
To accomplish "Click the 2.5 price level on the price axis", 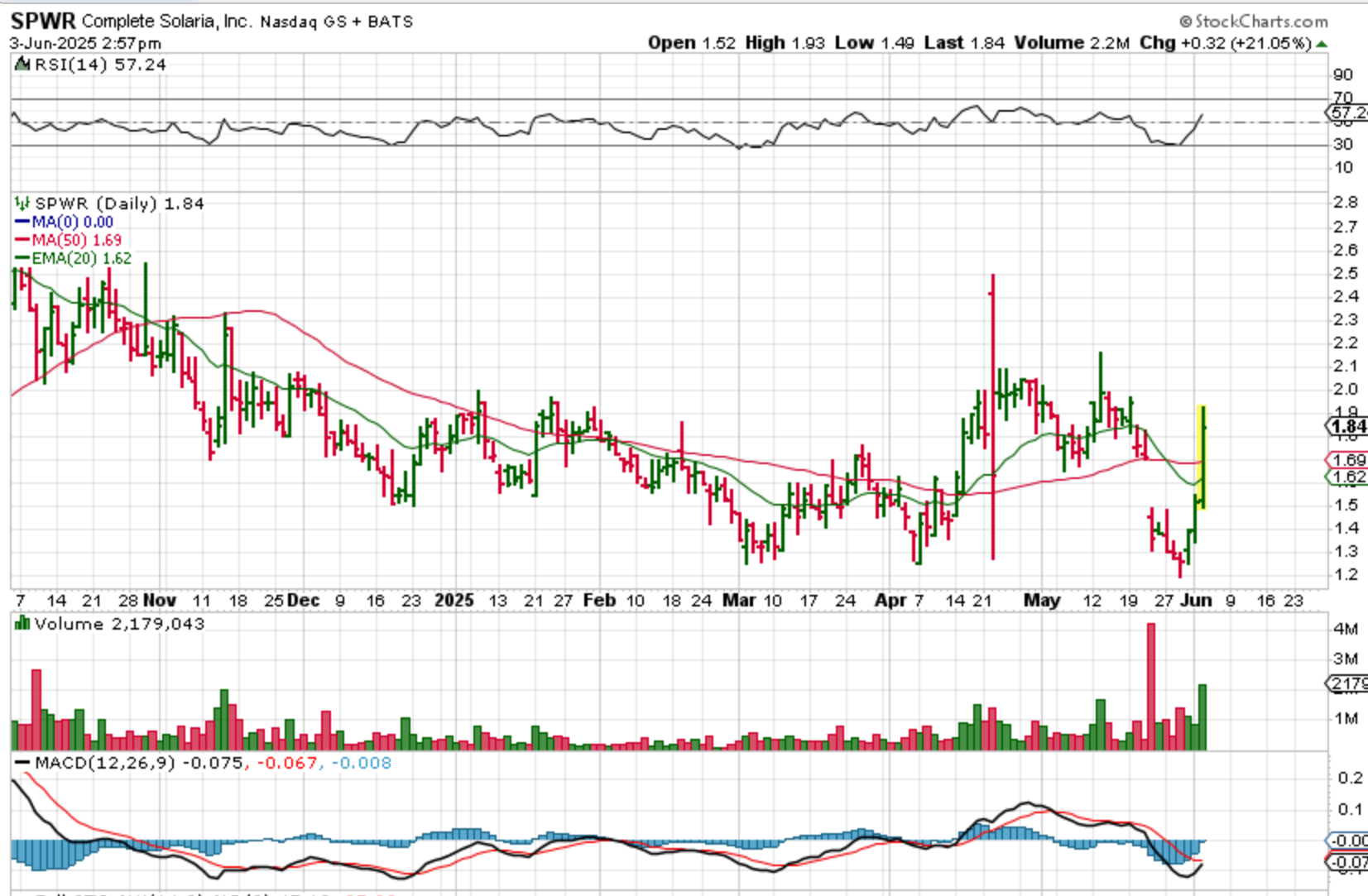I will (x=1346, y=273).
